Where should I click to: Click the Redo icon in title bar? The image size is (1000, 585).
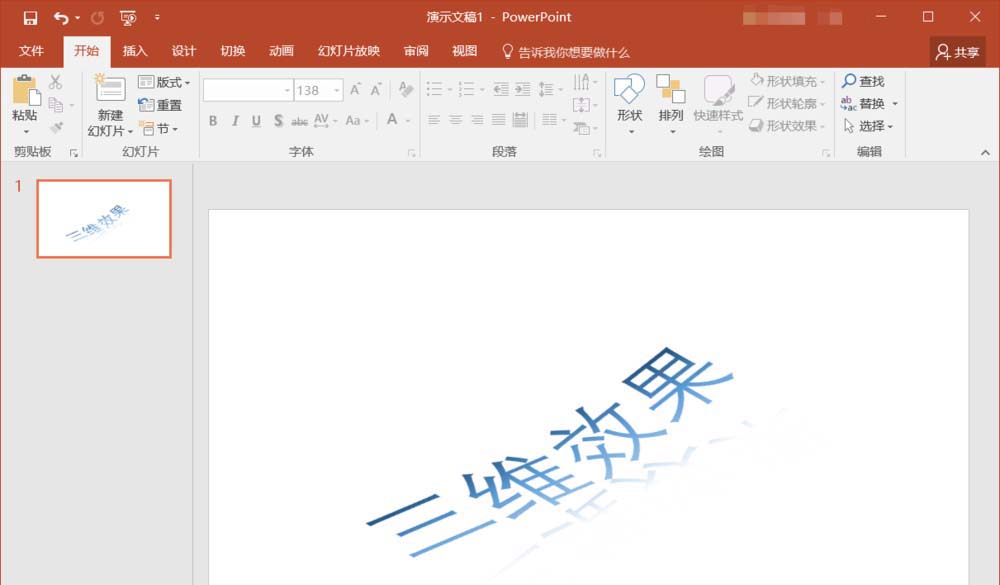97,18
